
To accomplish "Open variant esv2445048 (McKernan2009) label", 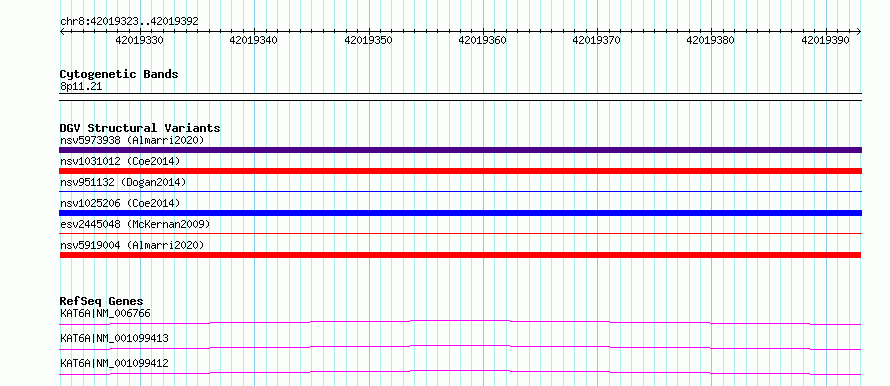I will pyautogui.click(x=135, y=224).
